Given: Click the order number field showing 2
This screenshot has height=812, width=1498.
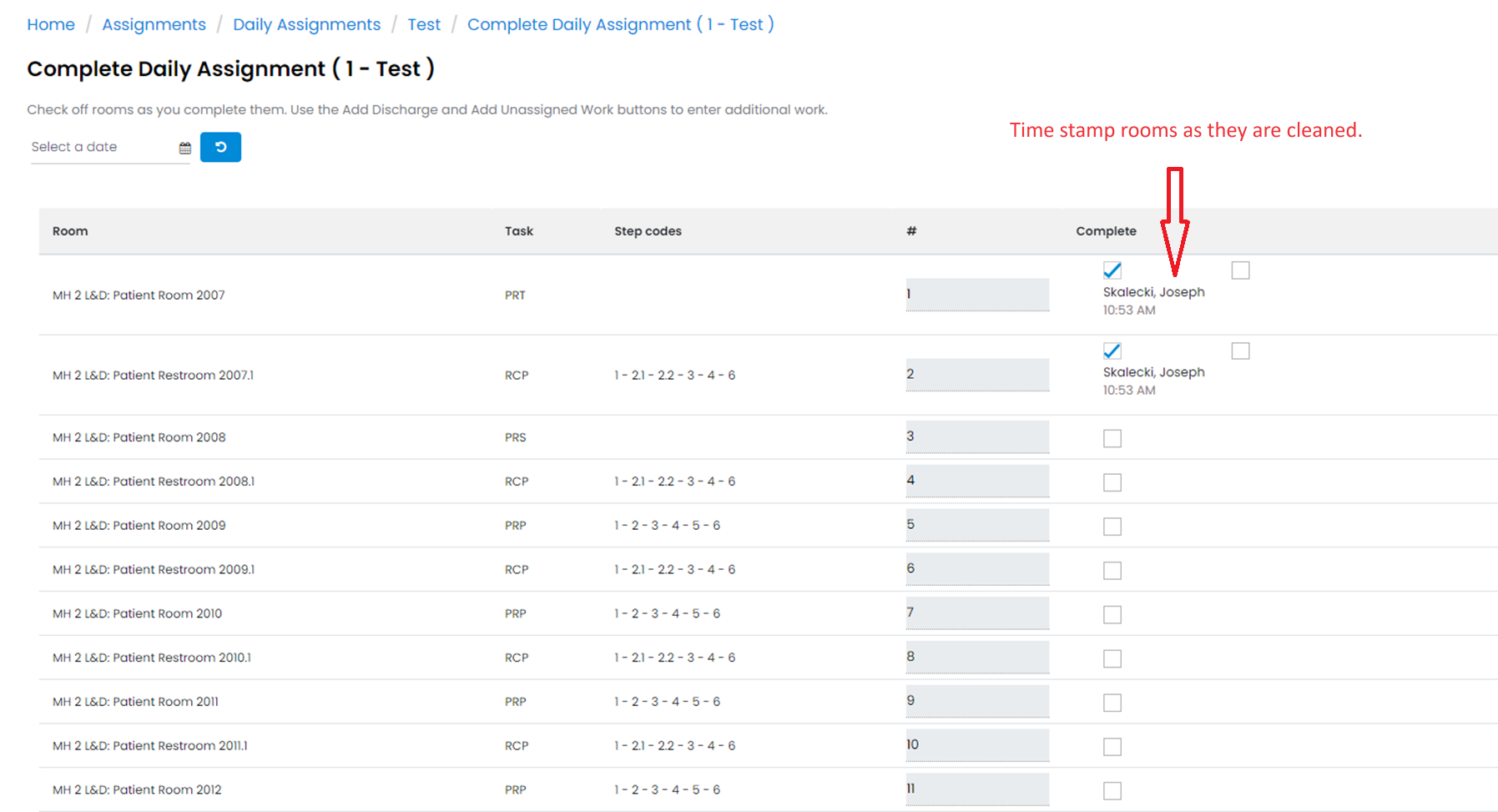Looking at the screenshot, I should [977, 375].
